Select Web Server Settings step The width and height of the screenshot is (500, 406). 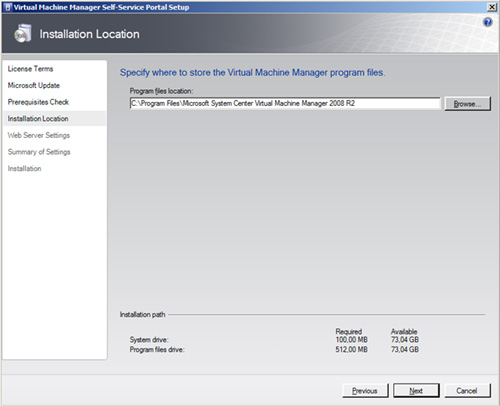[39, 135]
